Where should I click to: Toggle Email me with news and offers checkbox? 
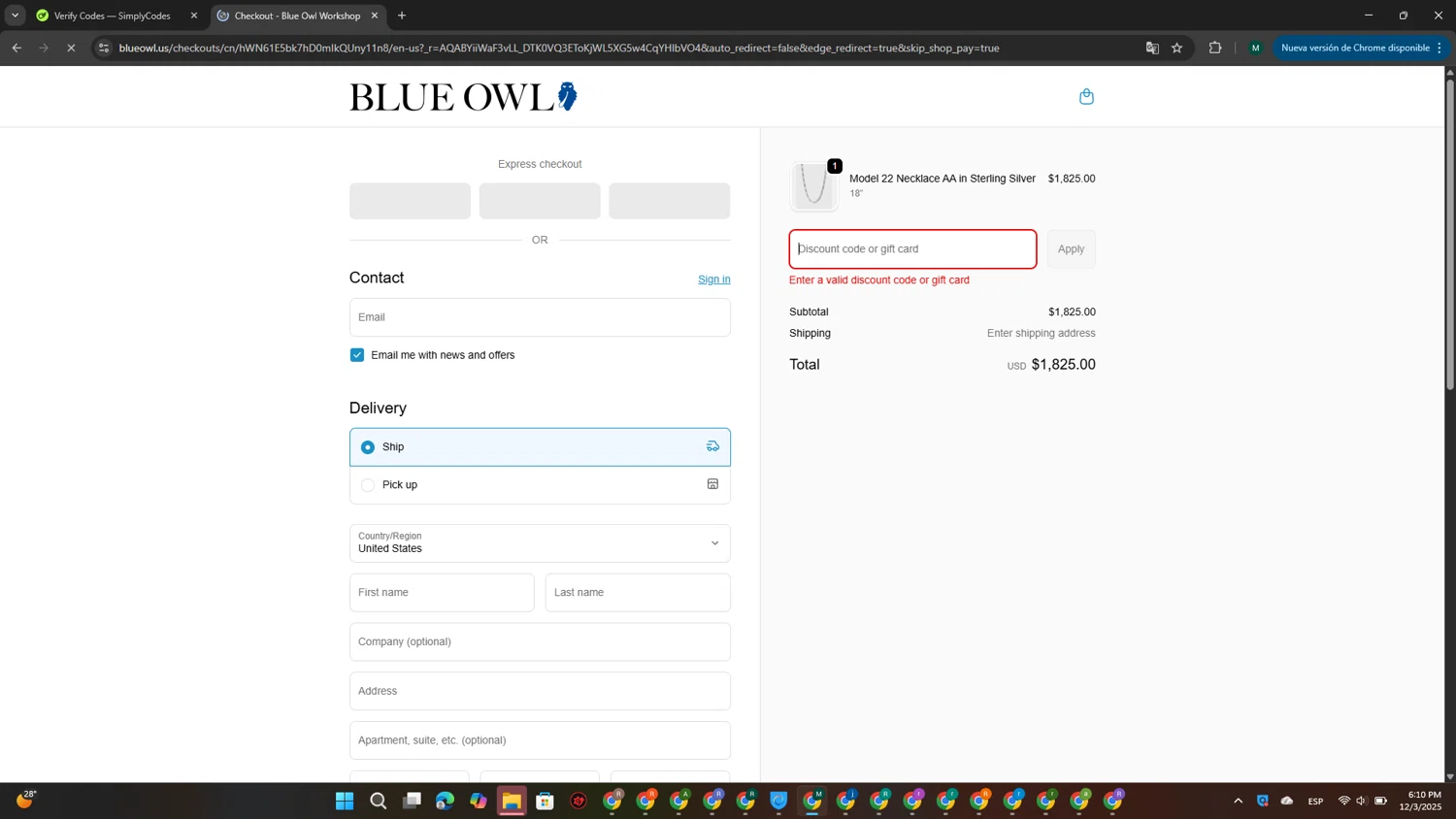click(x=357, y=355)
